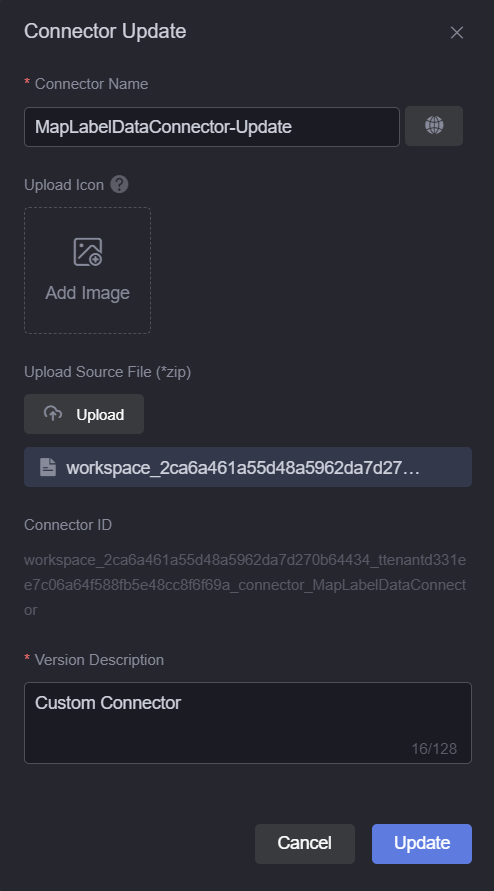Click the Version Description text area
The image size is (494, 891).
[248, 723]
